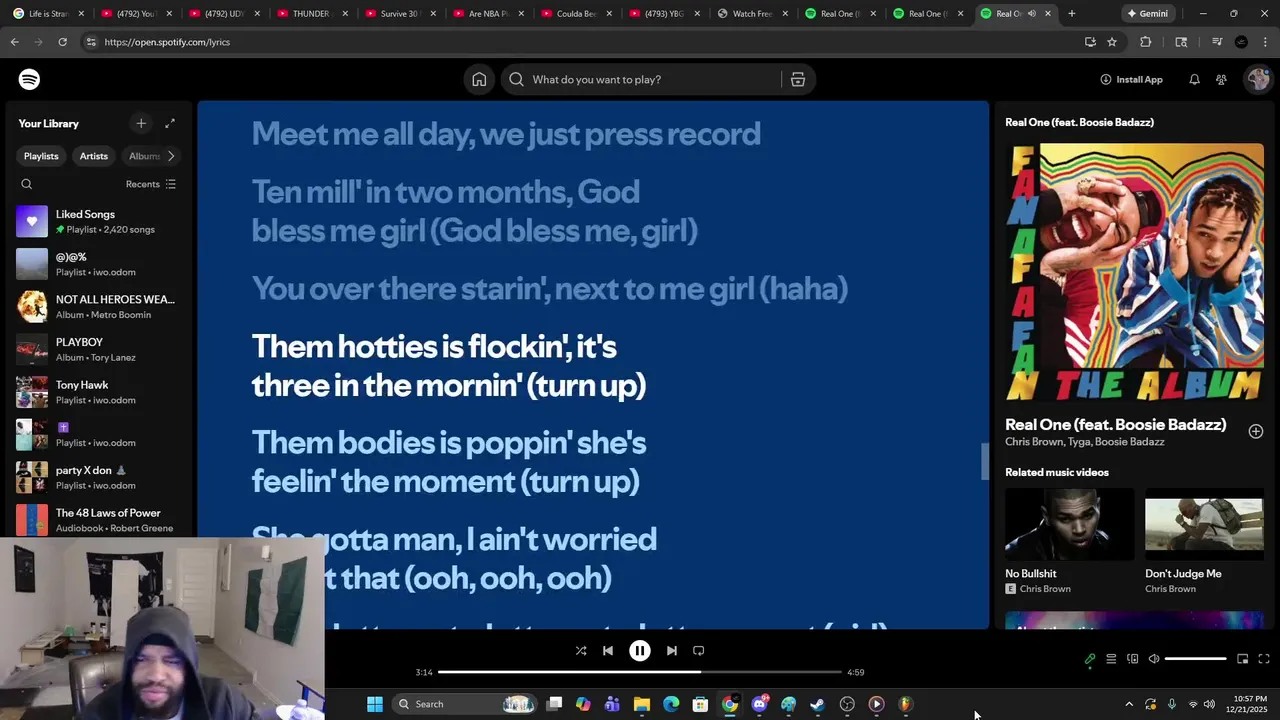The height and width of the screenshot is (720, 1280).
Task: Add Real One to Liked Songs
Action: [x=1256, y=431]
